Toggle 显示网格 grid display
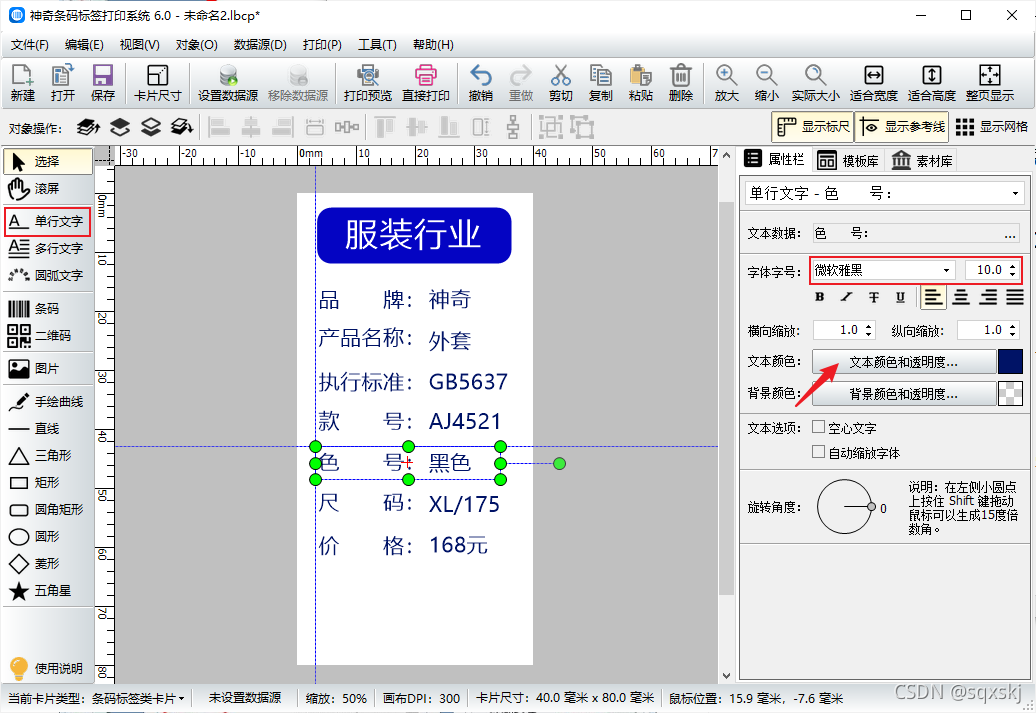This screenshot has height=713, width=1036. [992, 126]
